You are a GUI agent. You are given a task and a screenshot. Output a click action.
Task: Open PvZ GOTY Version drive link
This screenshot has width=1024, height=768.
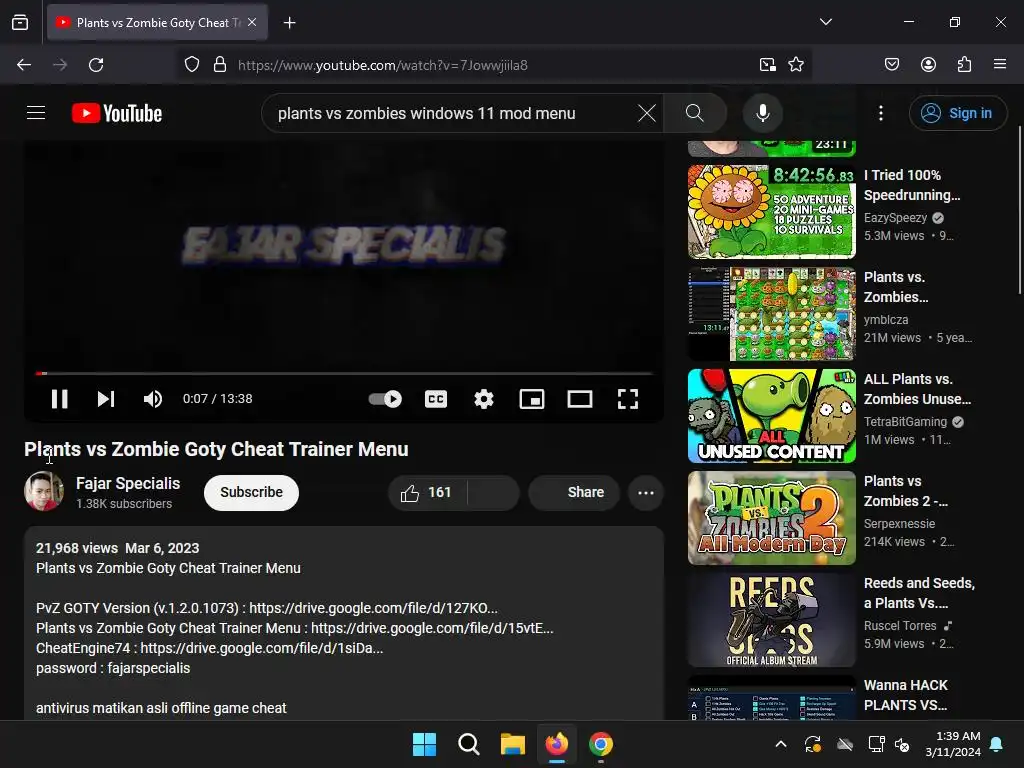coord(374,608)
